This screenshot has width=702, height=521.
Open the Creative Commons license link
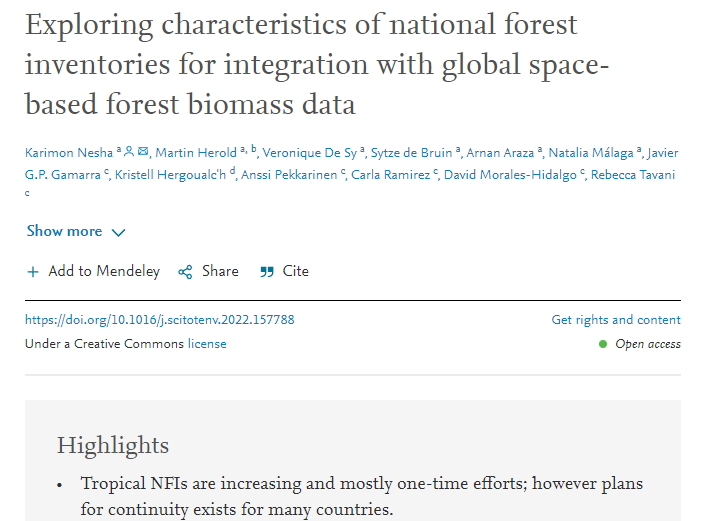(207, 344)
